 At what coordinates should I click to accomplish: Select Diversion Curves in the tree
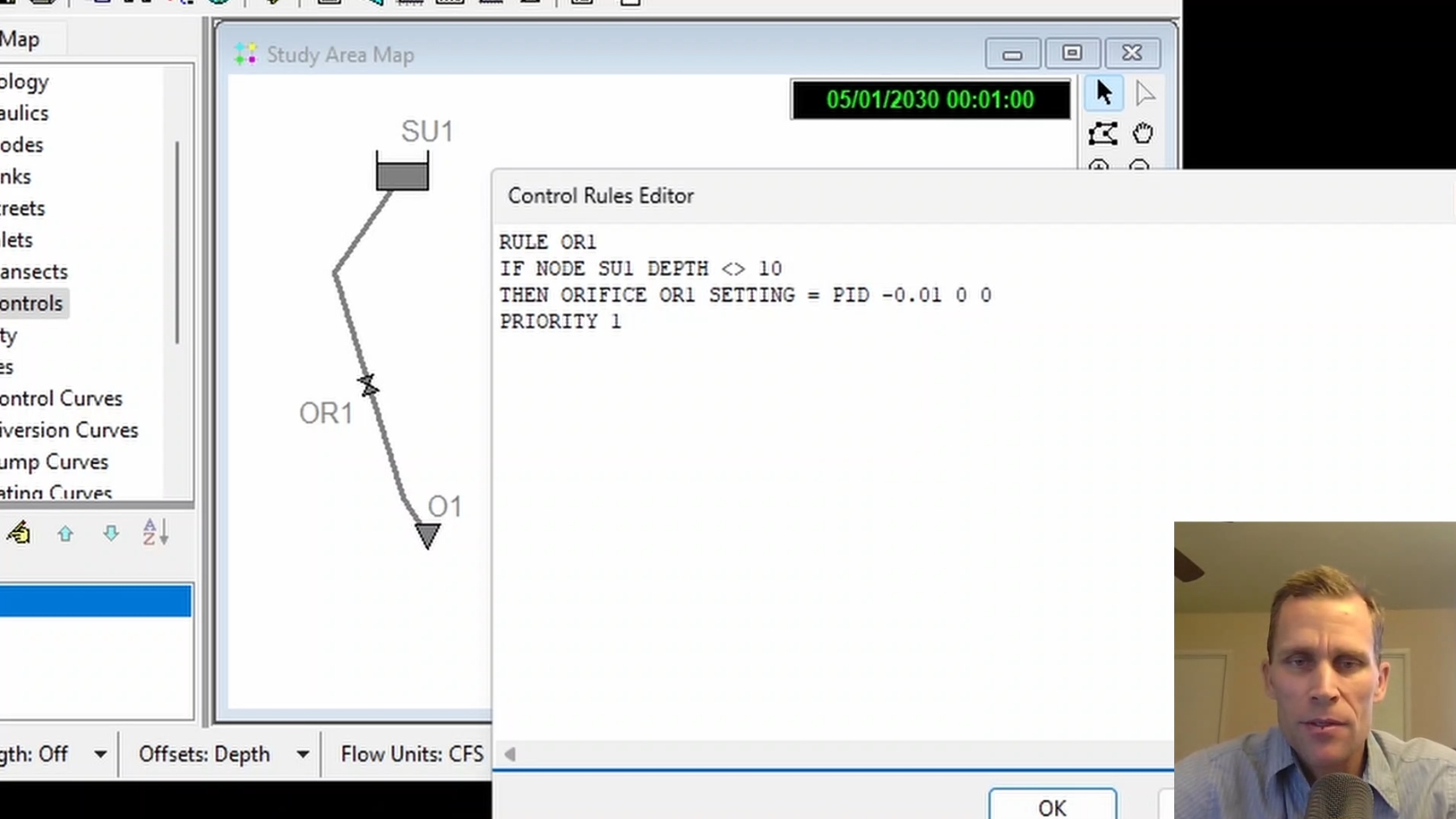(69, 430)
